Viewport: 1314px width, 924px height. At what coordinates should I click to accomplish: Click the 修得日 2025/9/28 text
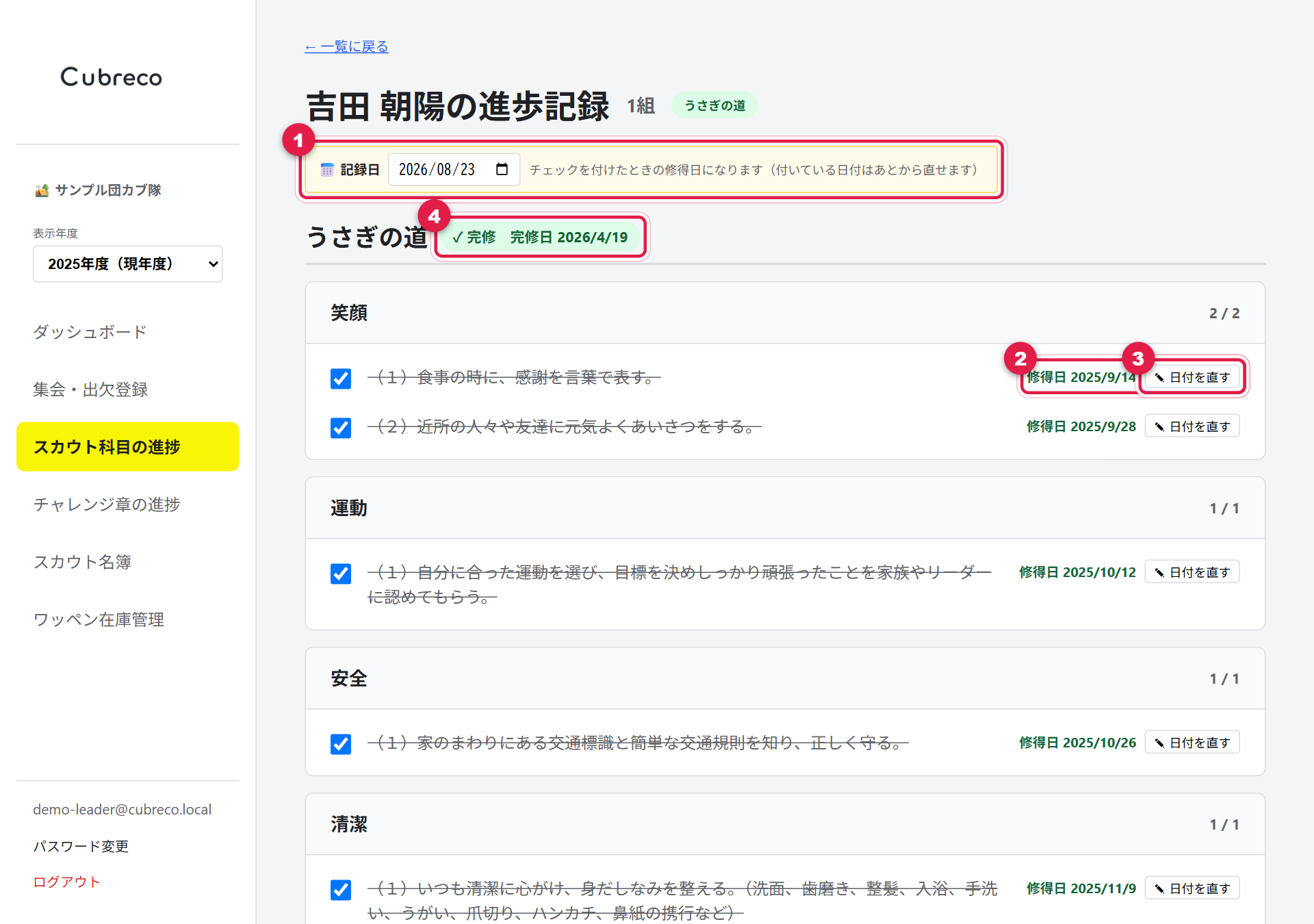1081,426
